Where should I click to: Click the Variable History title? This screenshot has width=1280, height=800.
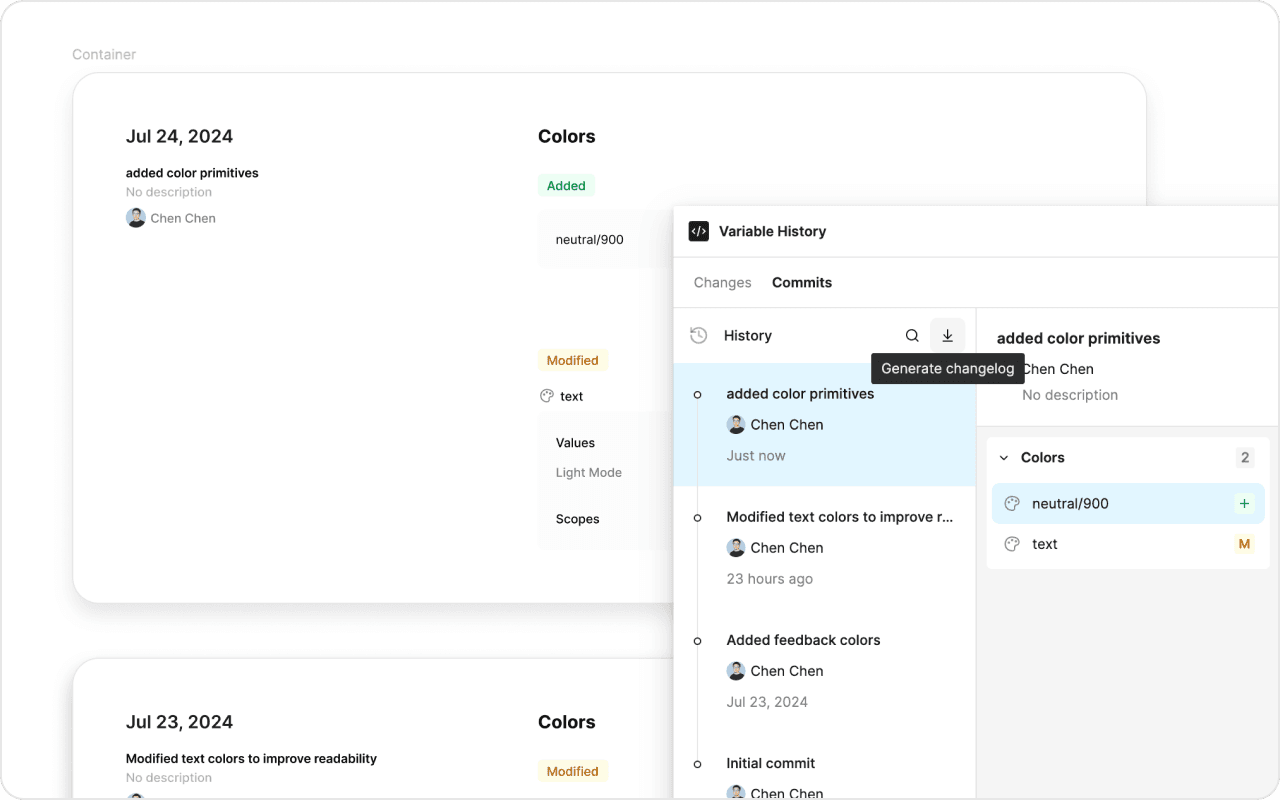[773, 231]
